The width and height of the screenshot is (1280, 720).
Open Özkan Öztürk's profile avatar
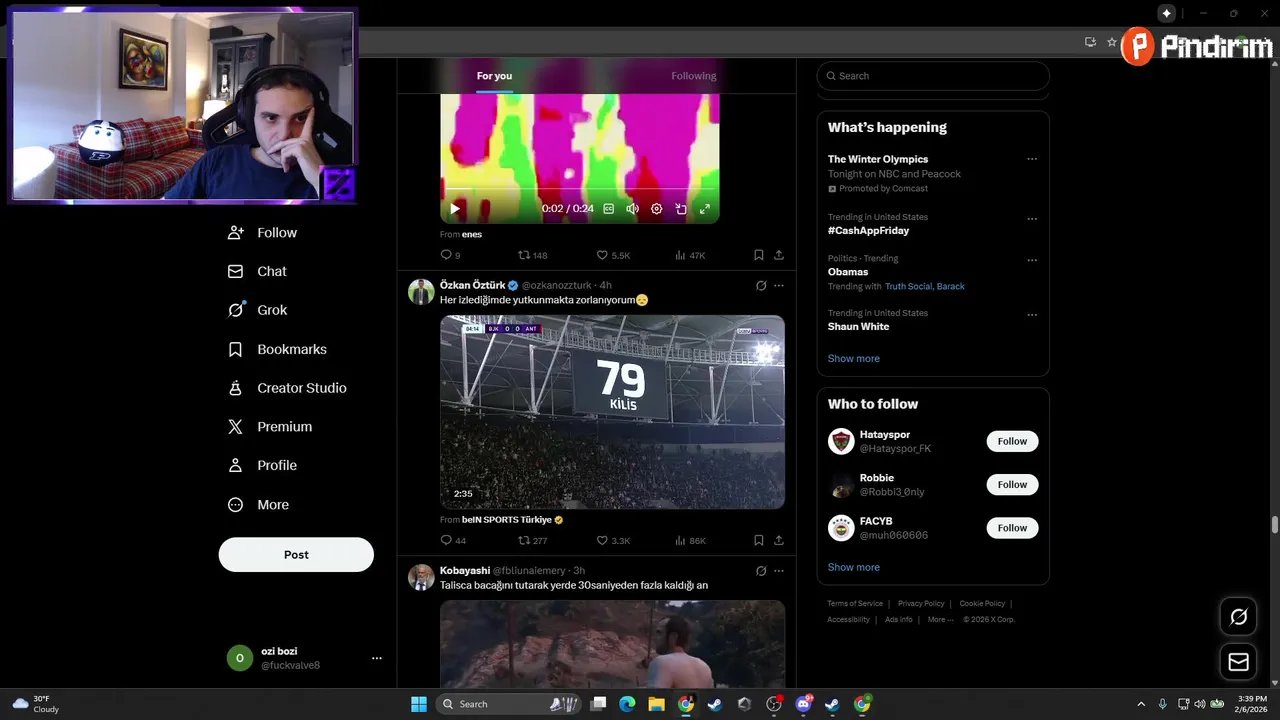421,291
